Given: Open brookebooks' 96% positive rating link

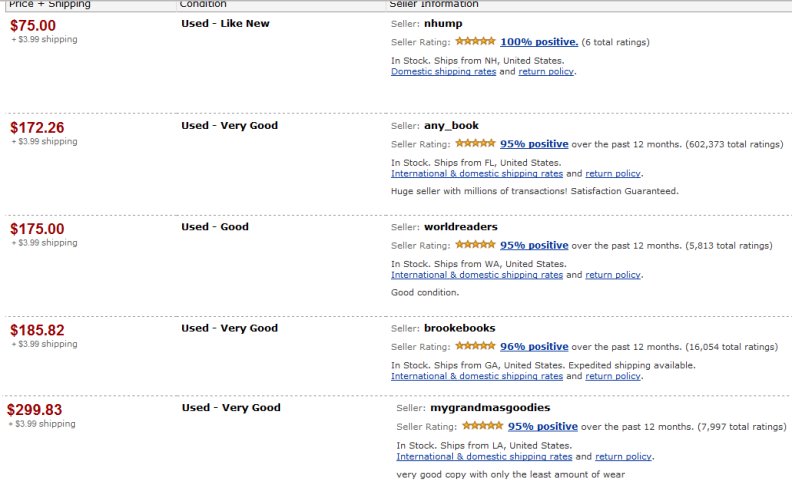Looking at the screenshot, I should (x=534, y=347).
